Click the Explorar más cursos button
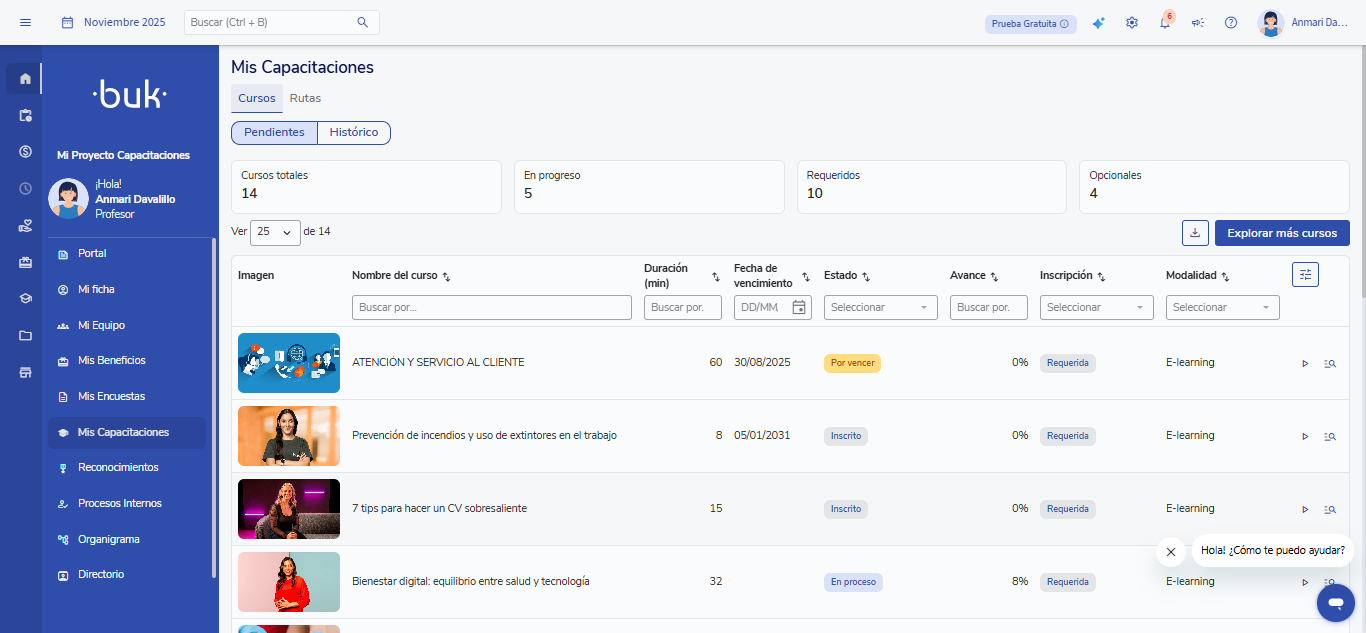Image resolution: width=1366 pixels, height=633 pixels. click(x=1281, y=233)
